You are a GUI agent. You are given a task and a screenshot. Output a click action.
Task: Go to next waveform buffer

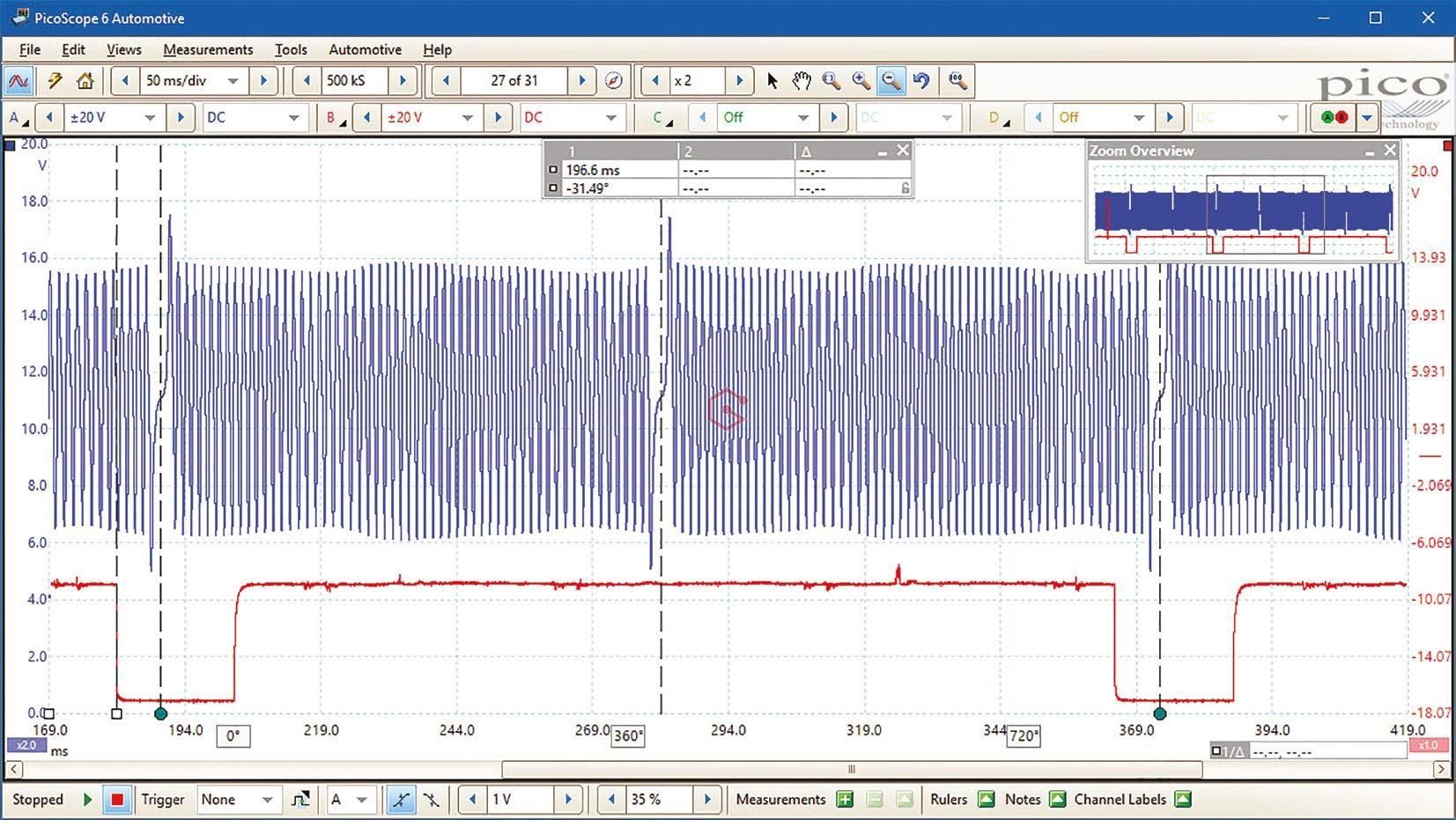(581, 81)
